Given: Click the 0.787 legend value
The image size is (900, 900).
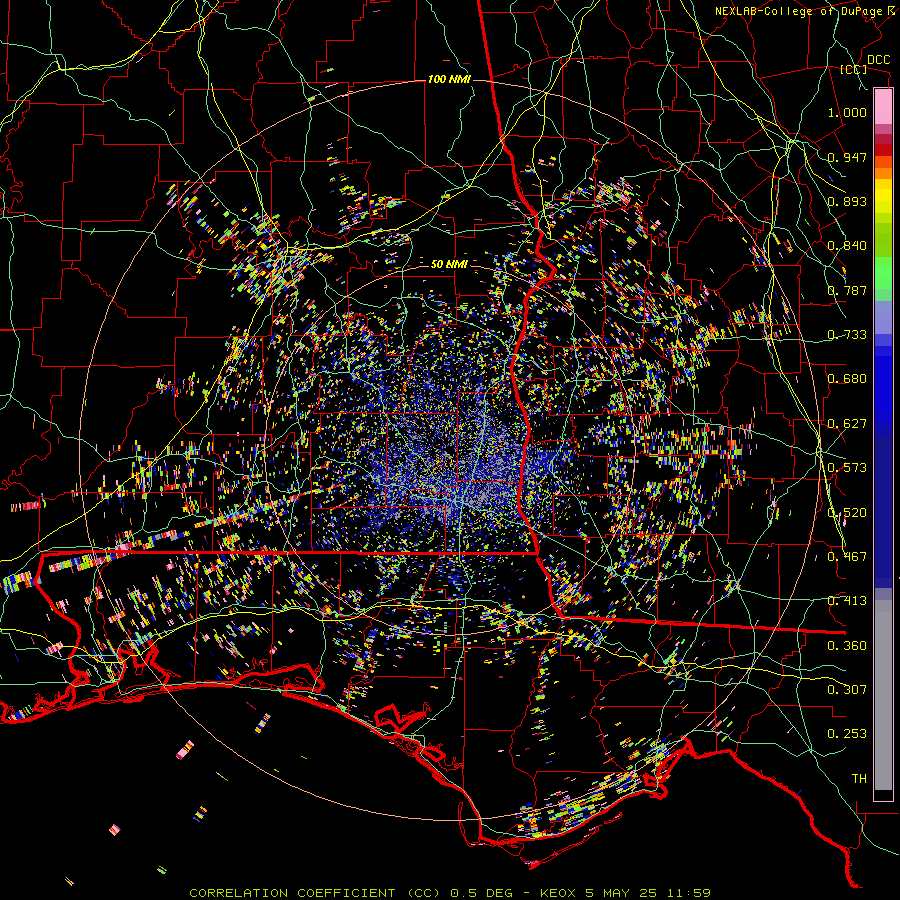Looking at the screenshot, I should pos(847,290).
